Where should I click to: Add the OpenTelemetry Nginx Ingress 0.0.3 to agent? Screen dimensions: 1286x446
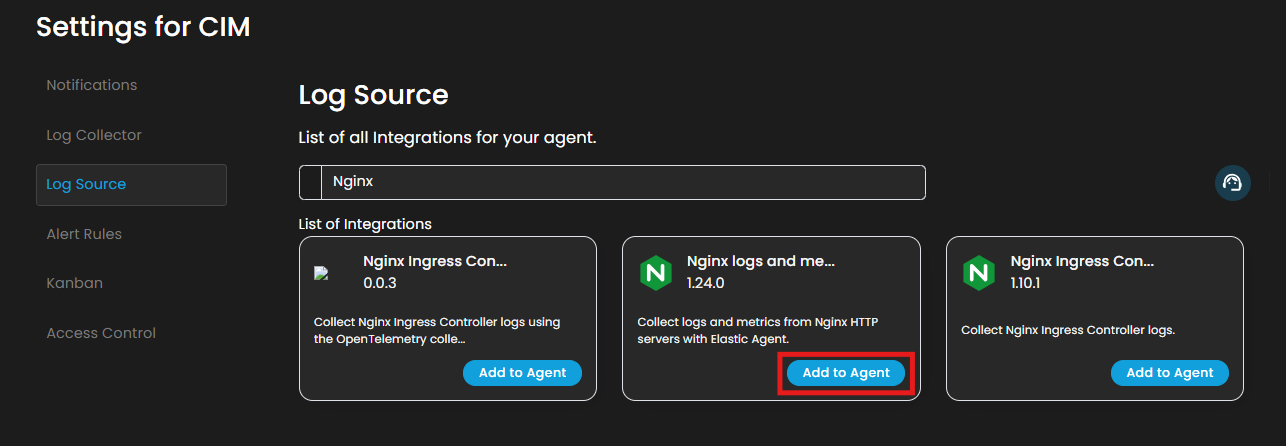(x=522, y=373)
